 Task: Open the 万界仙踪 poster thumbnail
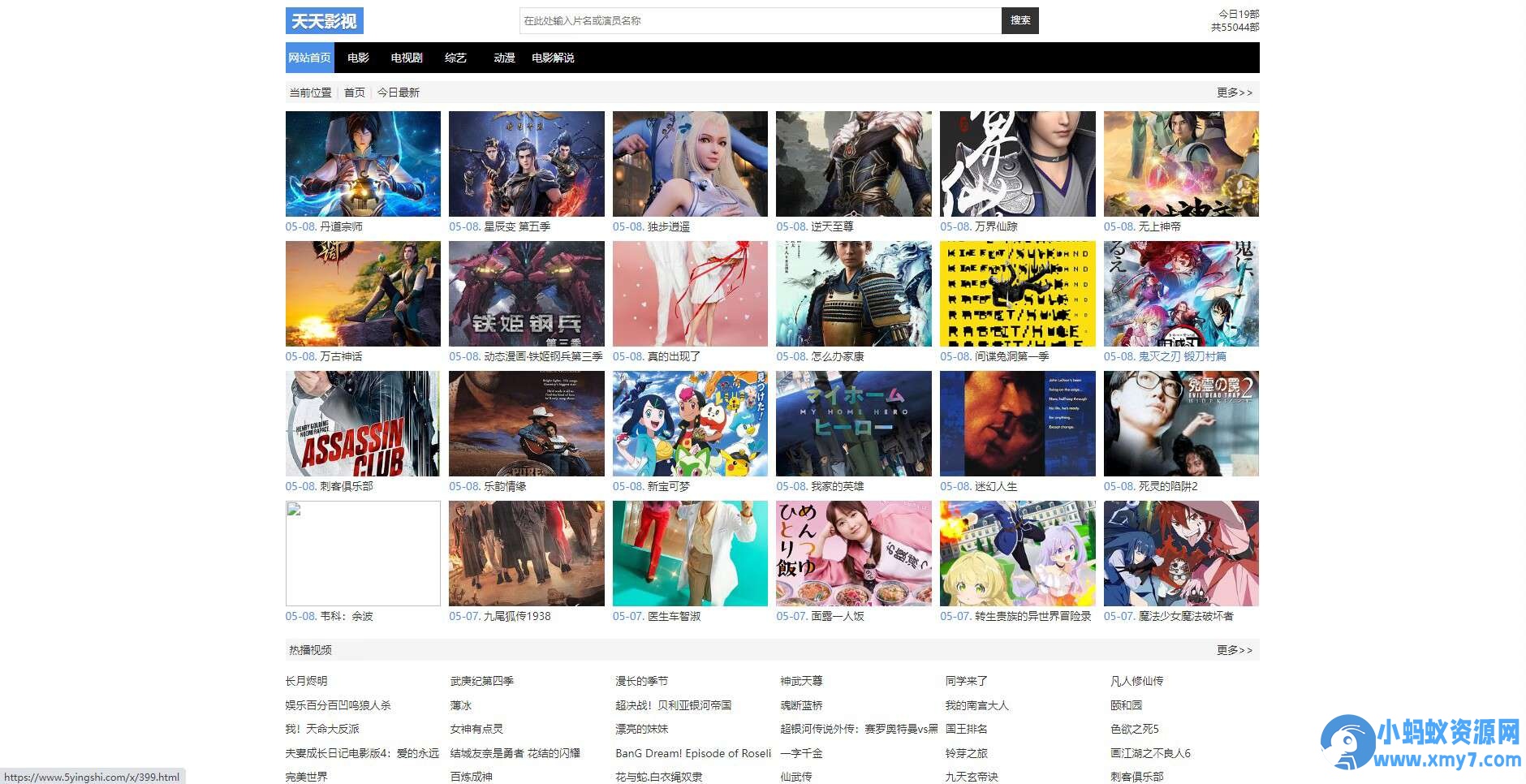click(1018, 164)
